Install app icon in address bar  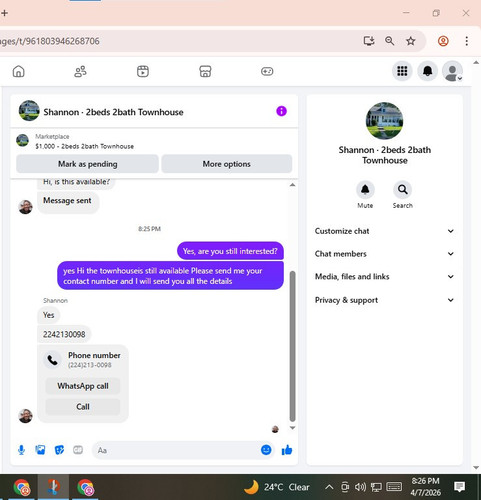point(369,41)
